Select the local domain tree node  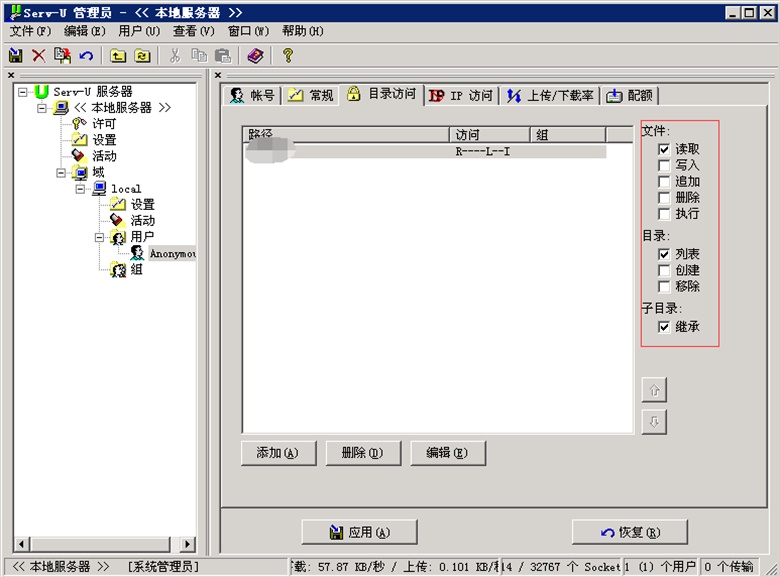tap(126, 189)
